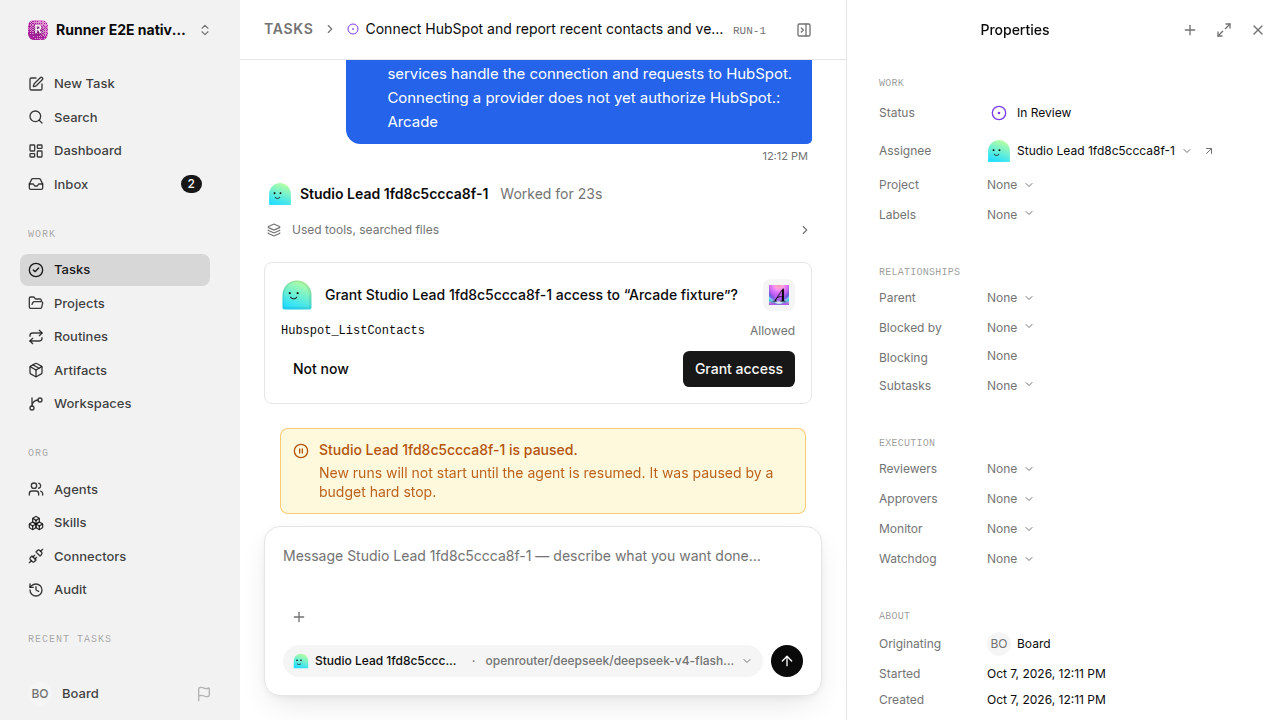Change the In Review status
Viewport: 1280px width, 720px height.
click(x=1030, y=113)
